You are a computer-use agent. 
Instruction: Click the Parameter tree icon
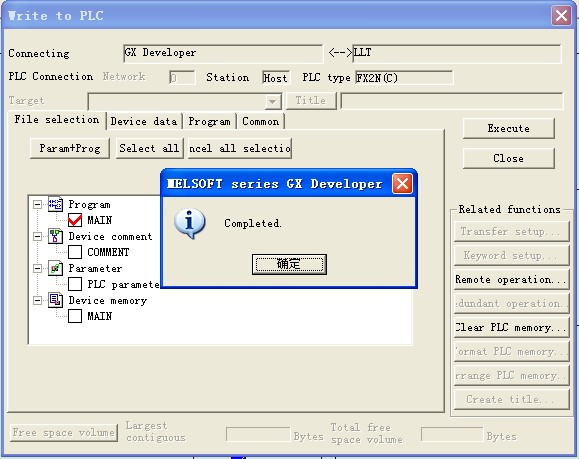55,268
